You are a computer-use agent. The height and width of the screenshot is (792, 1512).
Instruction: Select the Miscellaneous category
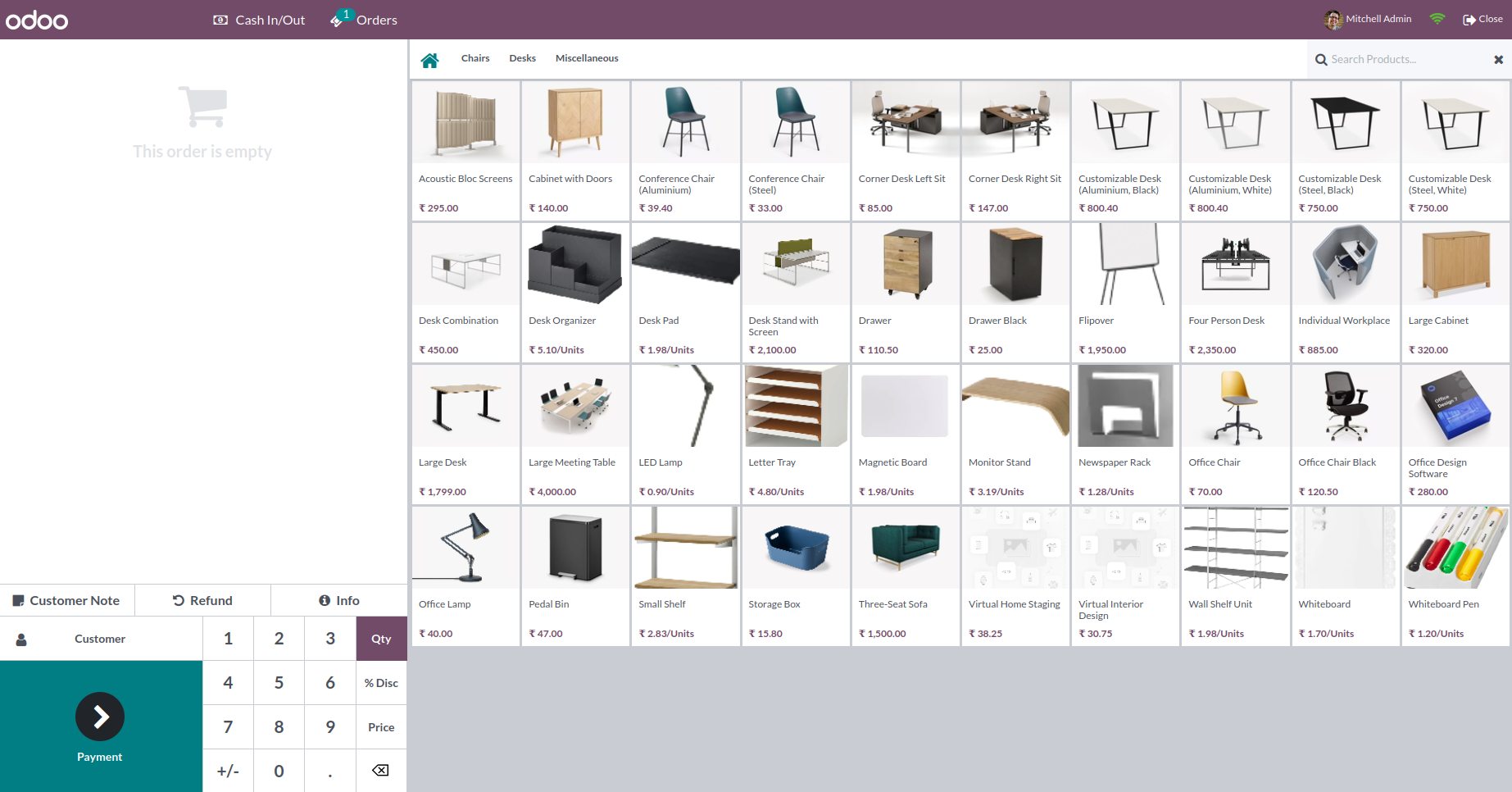(x=587, y=58)
